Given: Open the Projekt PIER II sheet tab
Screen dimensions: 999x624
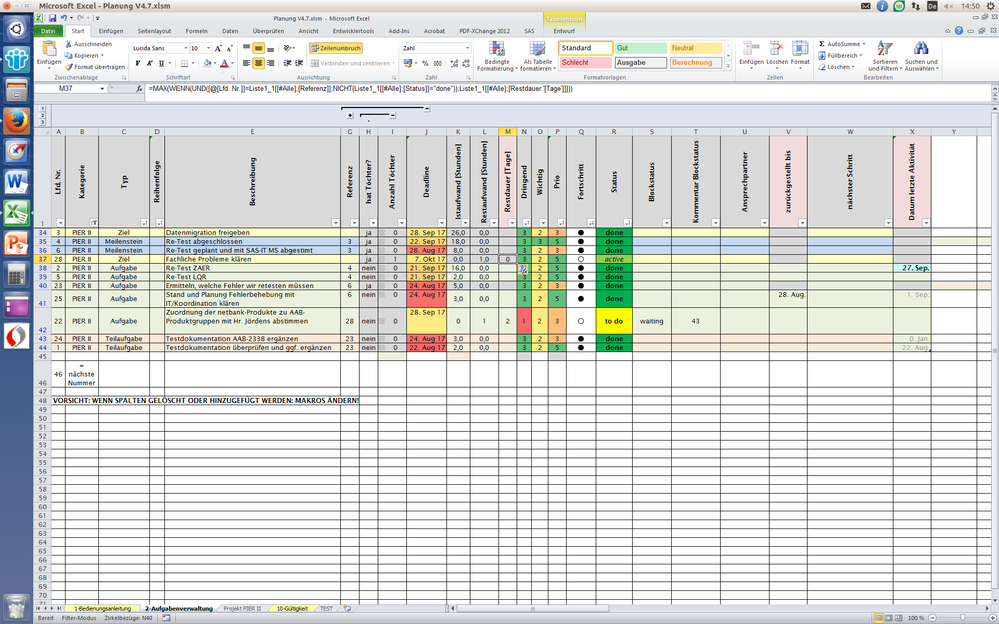Looking at the screenshot, I should [242, 609].
